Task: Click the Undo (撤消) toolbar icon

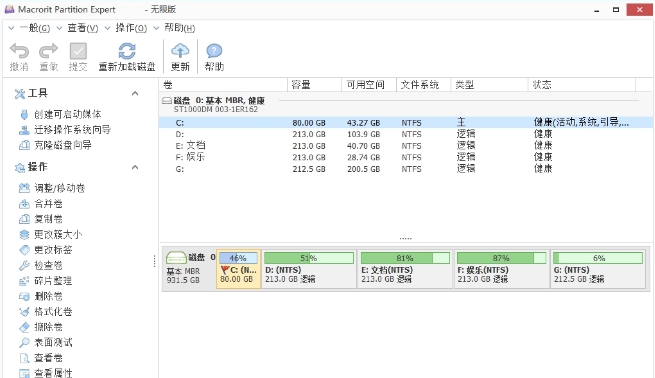Action: (19, 51)
